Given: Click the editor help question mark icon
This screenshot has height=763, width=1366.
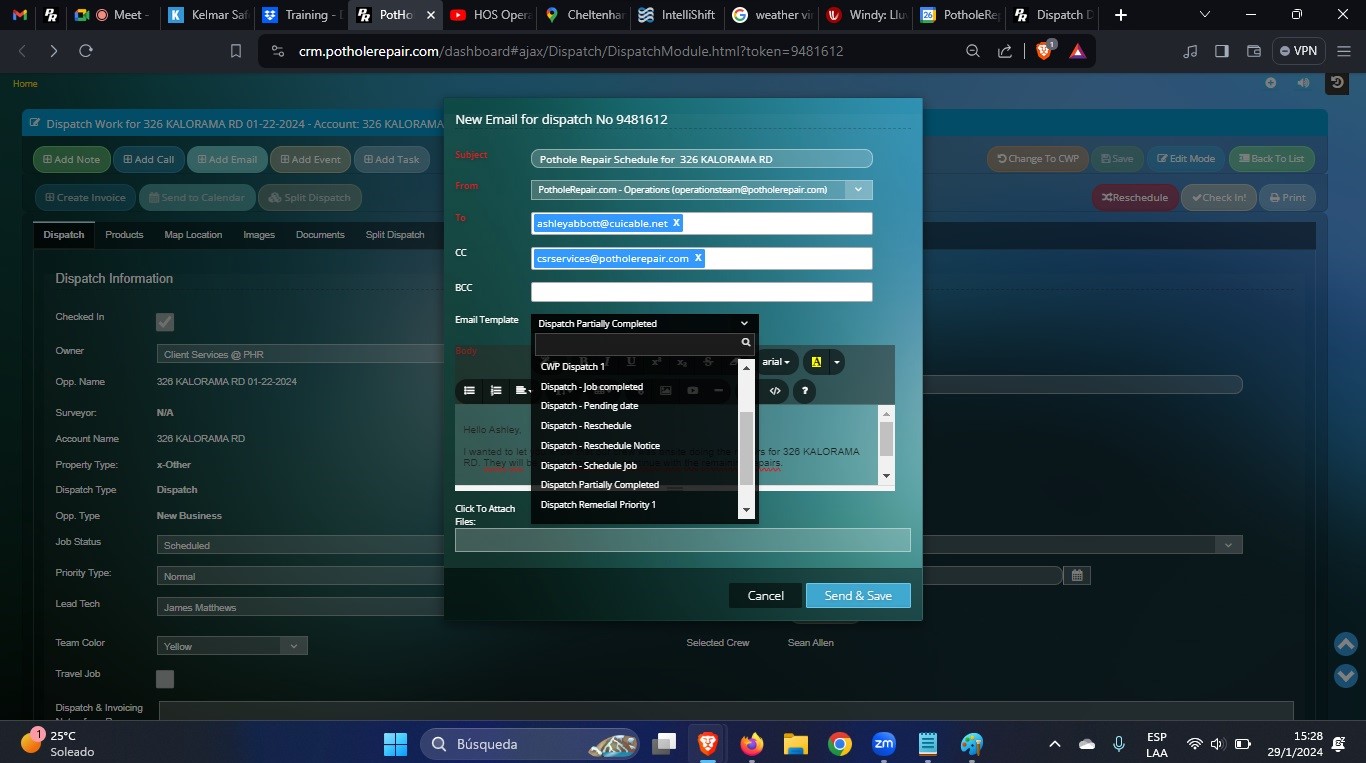Looking at the screenshot, I should [x=804, y=391].
